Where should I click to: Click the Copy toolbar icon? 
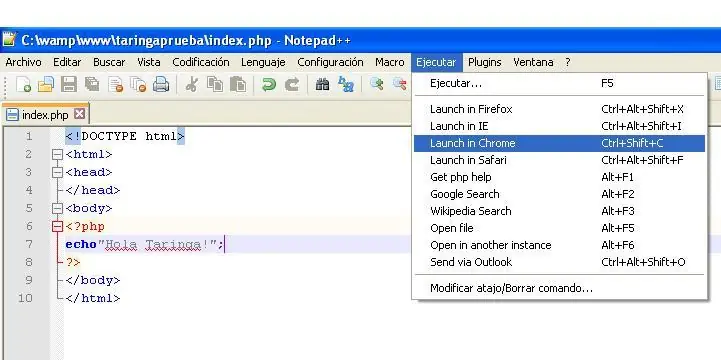tap(215, 85)
